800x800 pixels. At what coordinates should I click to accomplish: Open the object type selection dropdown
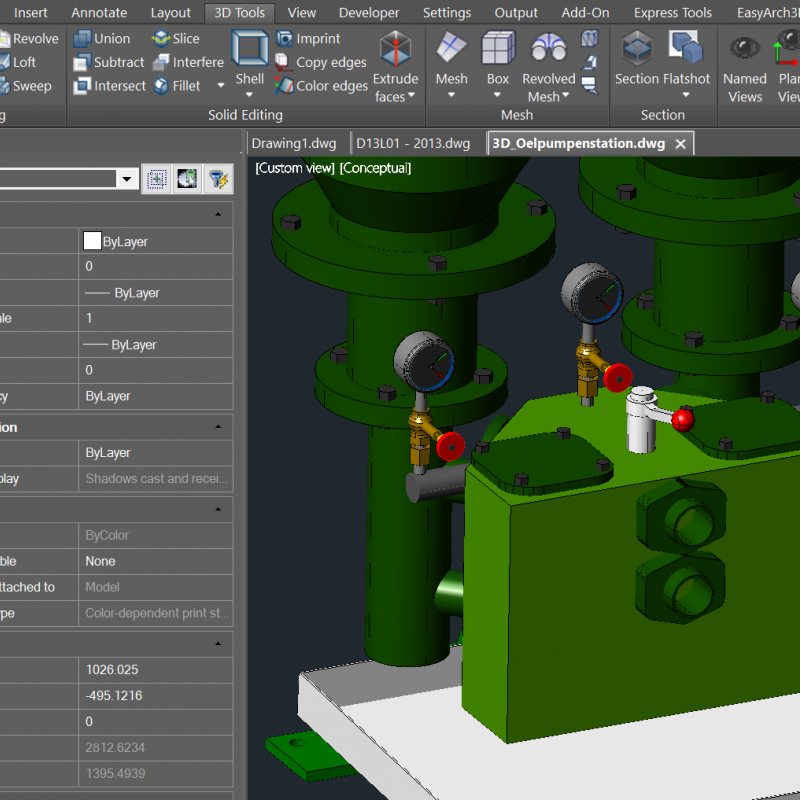(127, 180)
